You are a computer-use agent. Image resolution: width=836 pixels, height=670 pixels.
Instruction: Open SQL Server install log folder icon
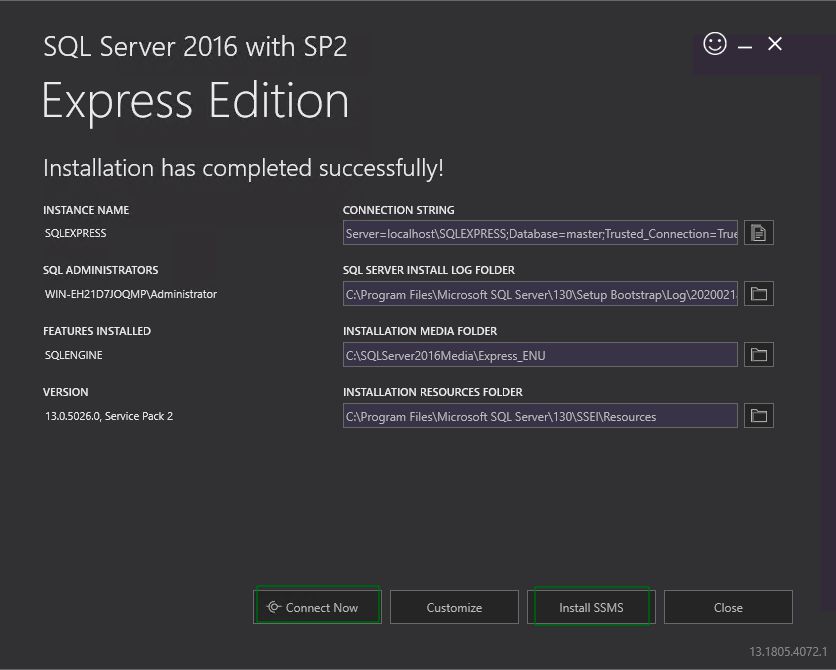(x=759, y=294)
